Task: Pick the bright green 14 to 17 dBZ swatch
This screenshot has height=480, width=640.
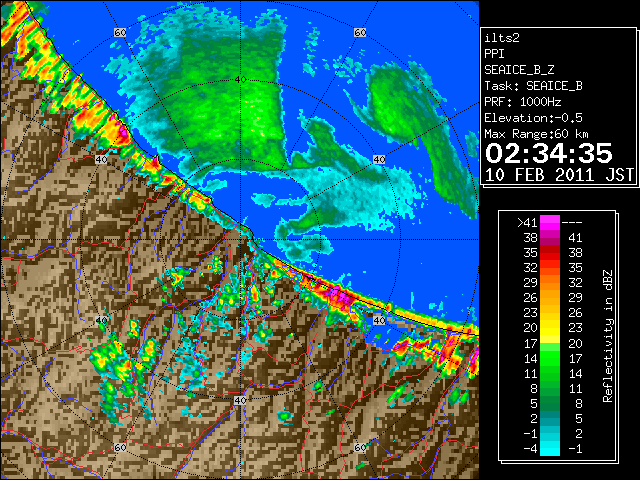Action: [550, 358]
